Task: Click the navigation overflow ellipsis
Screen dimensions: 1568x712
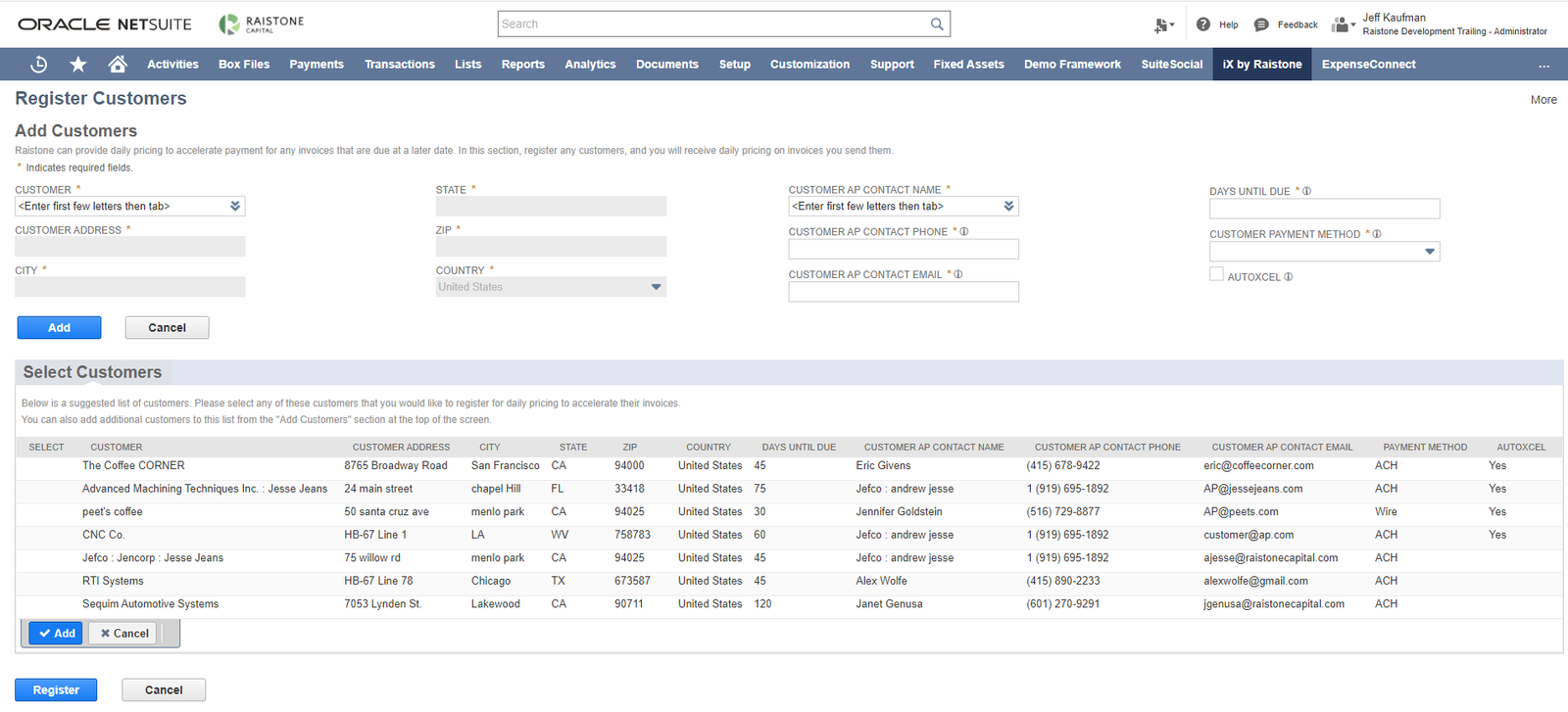Action: [x=1543, y=66]
